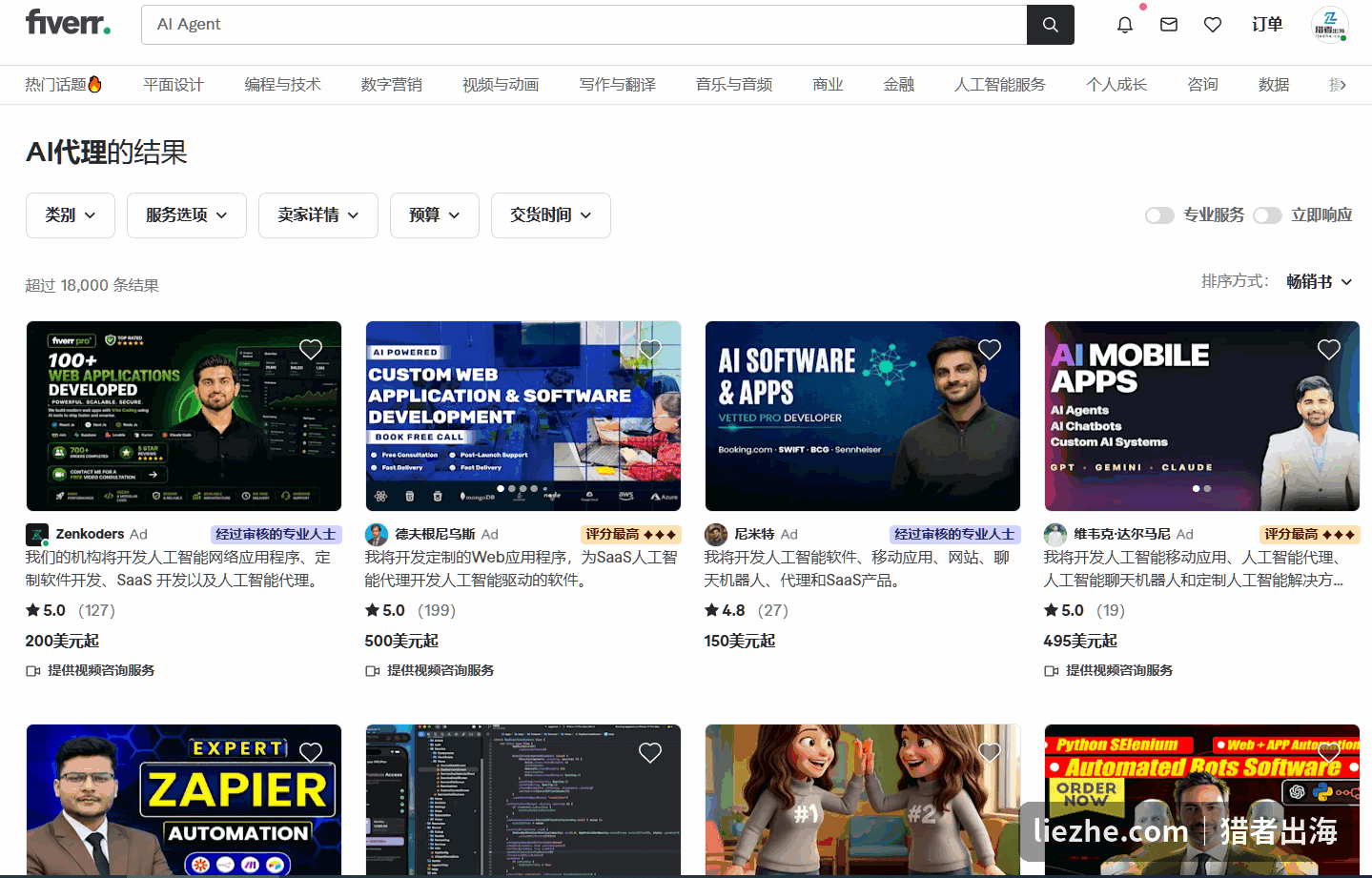Click the 超过 18,000 条结果 count
Viewport: 1372px width, 878px height.
point(92,285)
